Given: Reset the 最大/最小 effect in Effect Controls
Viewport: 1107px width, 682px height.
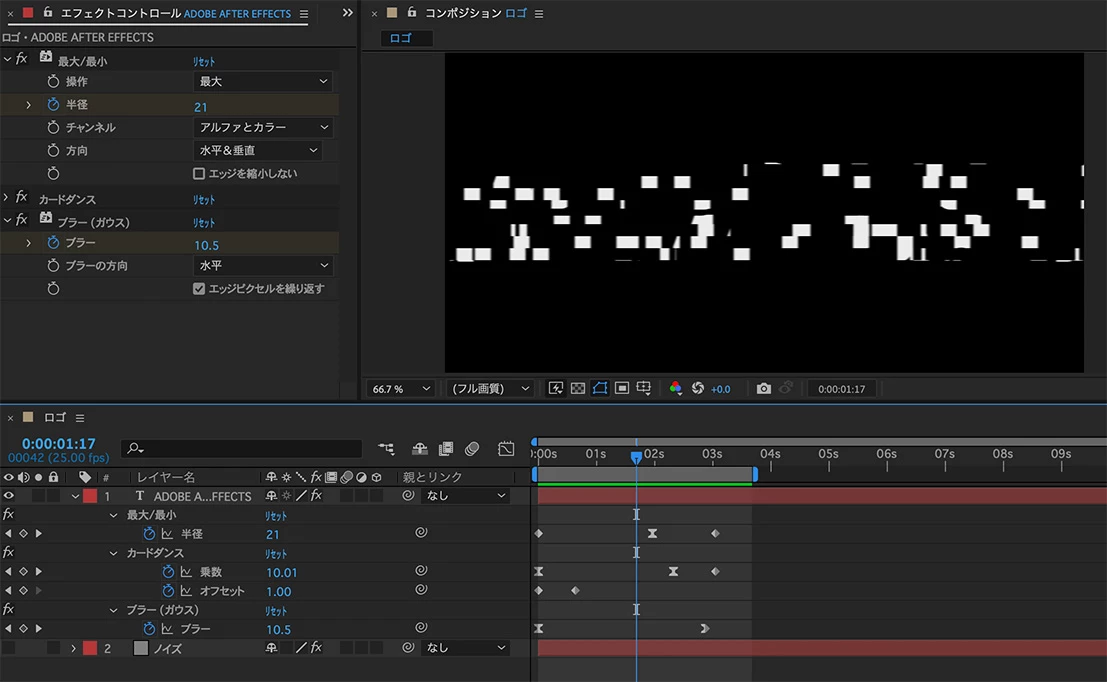Looking at the screenshot, I should (x=204, y=61).
